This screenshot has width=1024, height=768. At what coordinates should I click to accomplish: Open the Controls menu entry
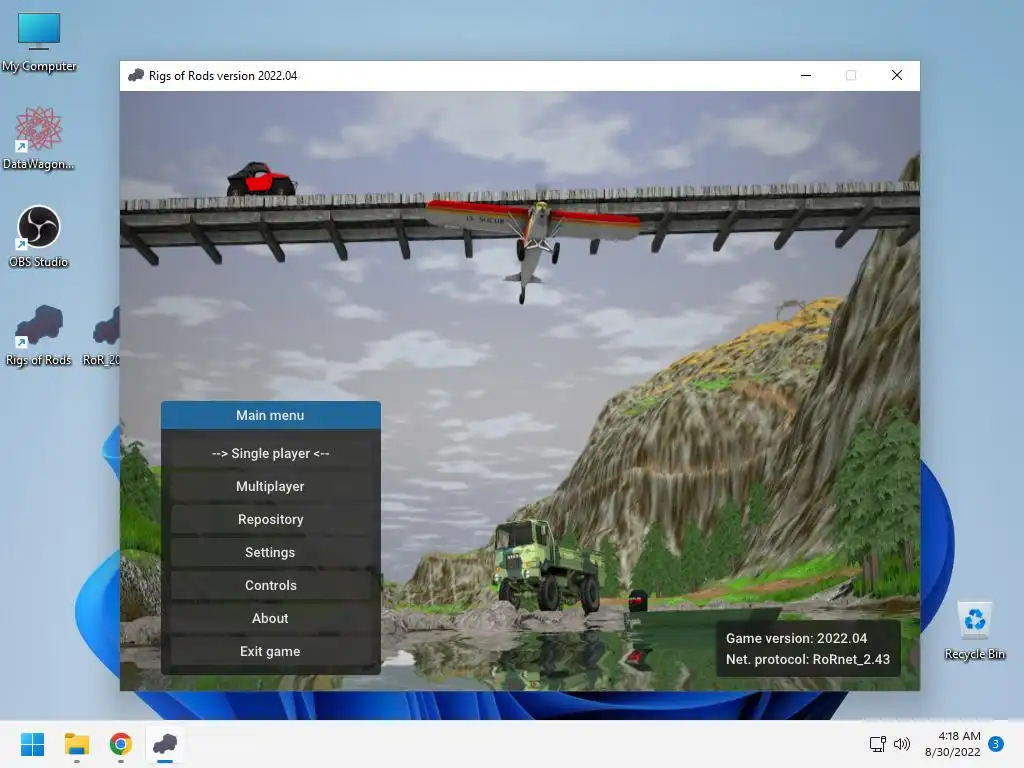(x=270, y=585)
